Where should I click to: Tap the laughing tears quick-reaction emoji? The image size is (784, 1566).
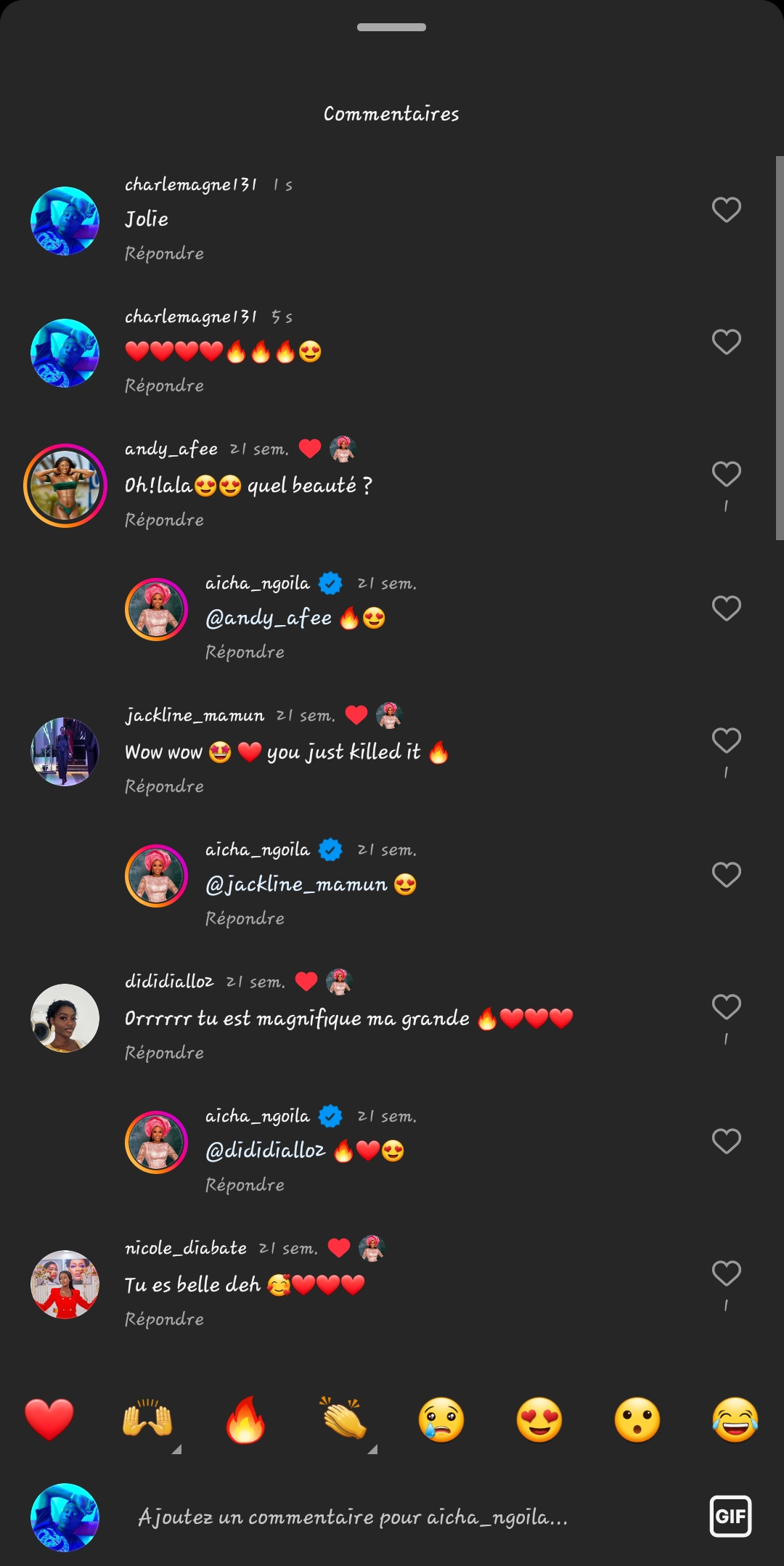(x=735, y=1419)
